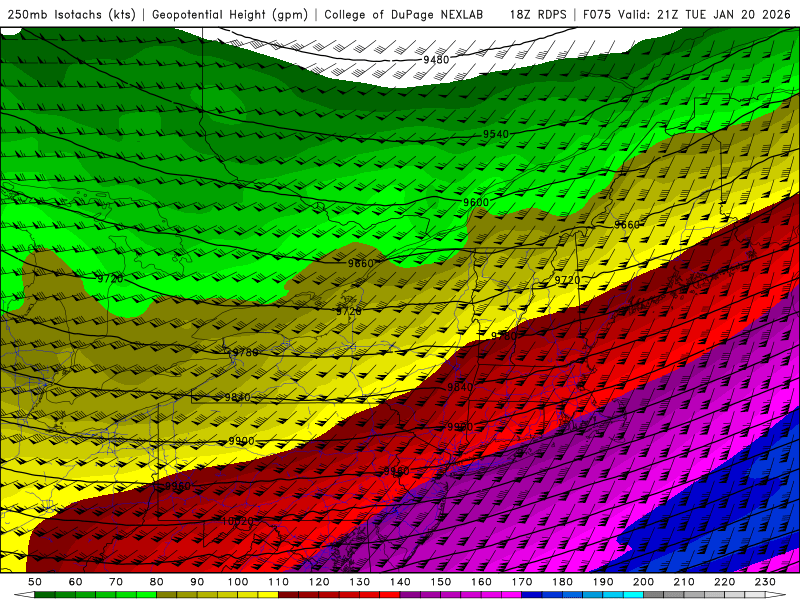This screenshot has height=600, width=800.
Task: Click the cyan legend swatch just before 200
Action: pyautogui.click(x=633, y=595)
